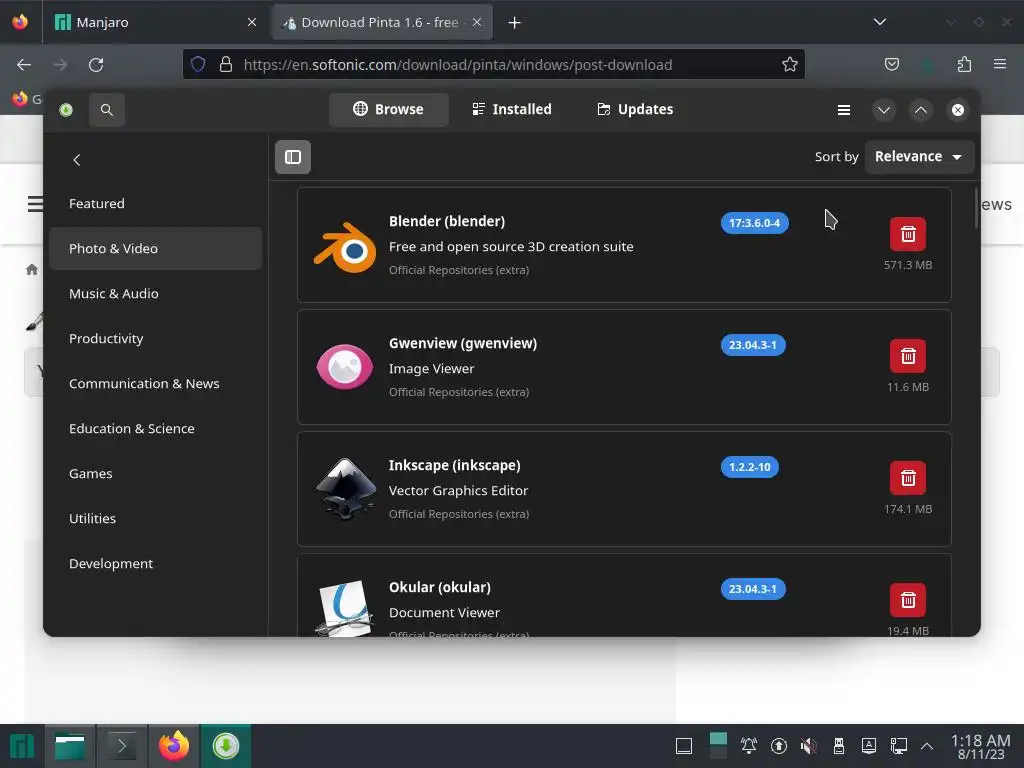1024x768 pixels.
Task: Switch to the Installed tab
Action: 512,109
